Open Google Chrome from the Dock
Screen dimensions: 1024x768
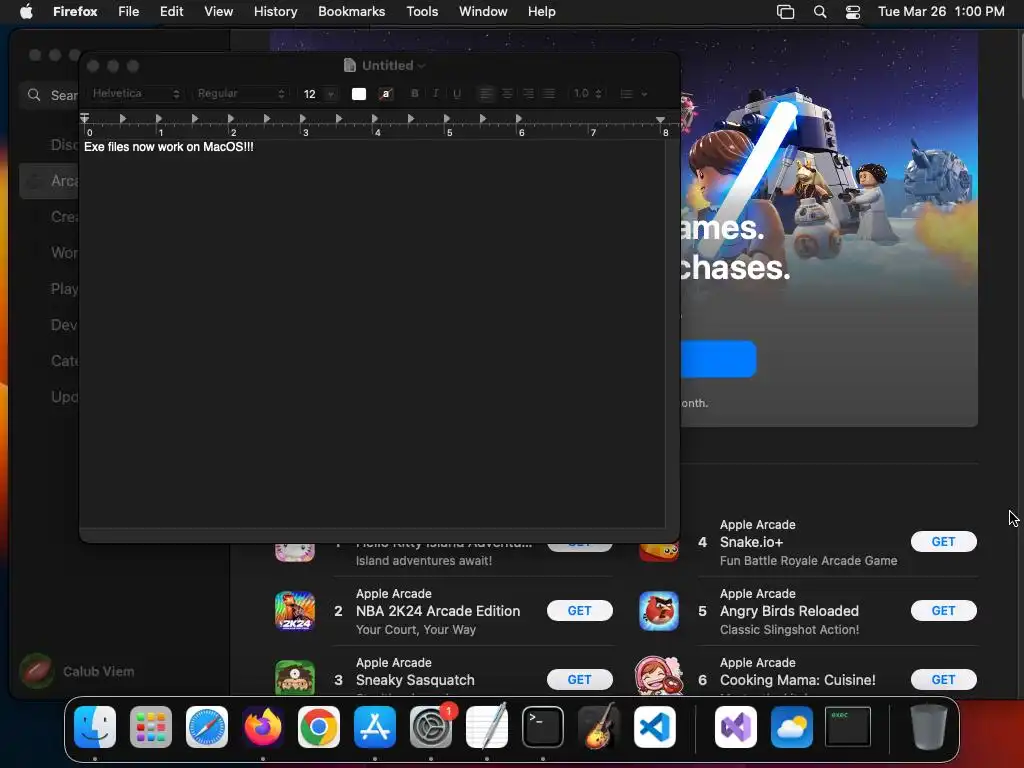coord(319,727)
